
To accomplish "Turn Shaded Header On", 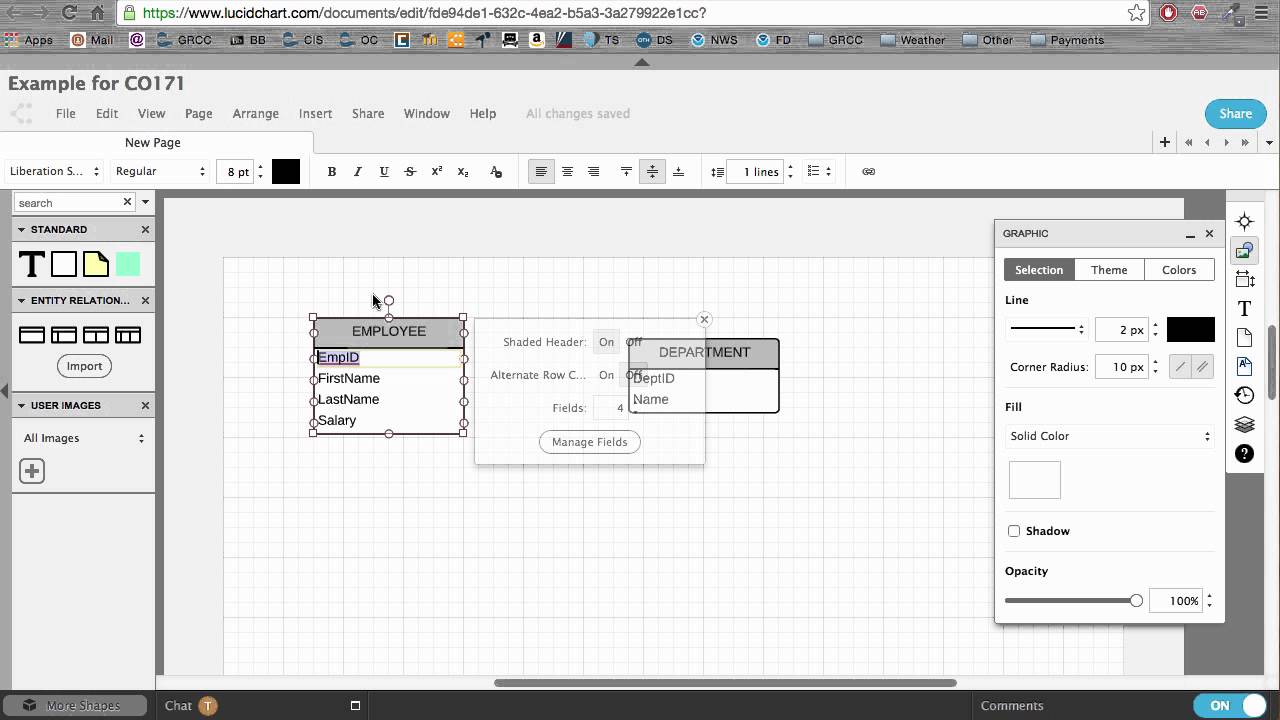I will click(x=606, y=342).
